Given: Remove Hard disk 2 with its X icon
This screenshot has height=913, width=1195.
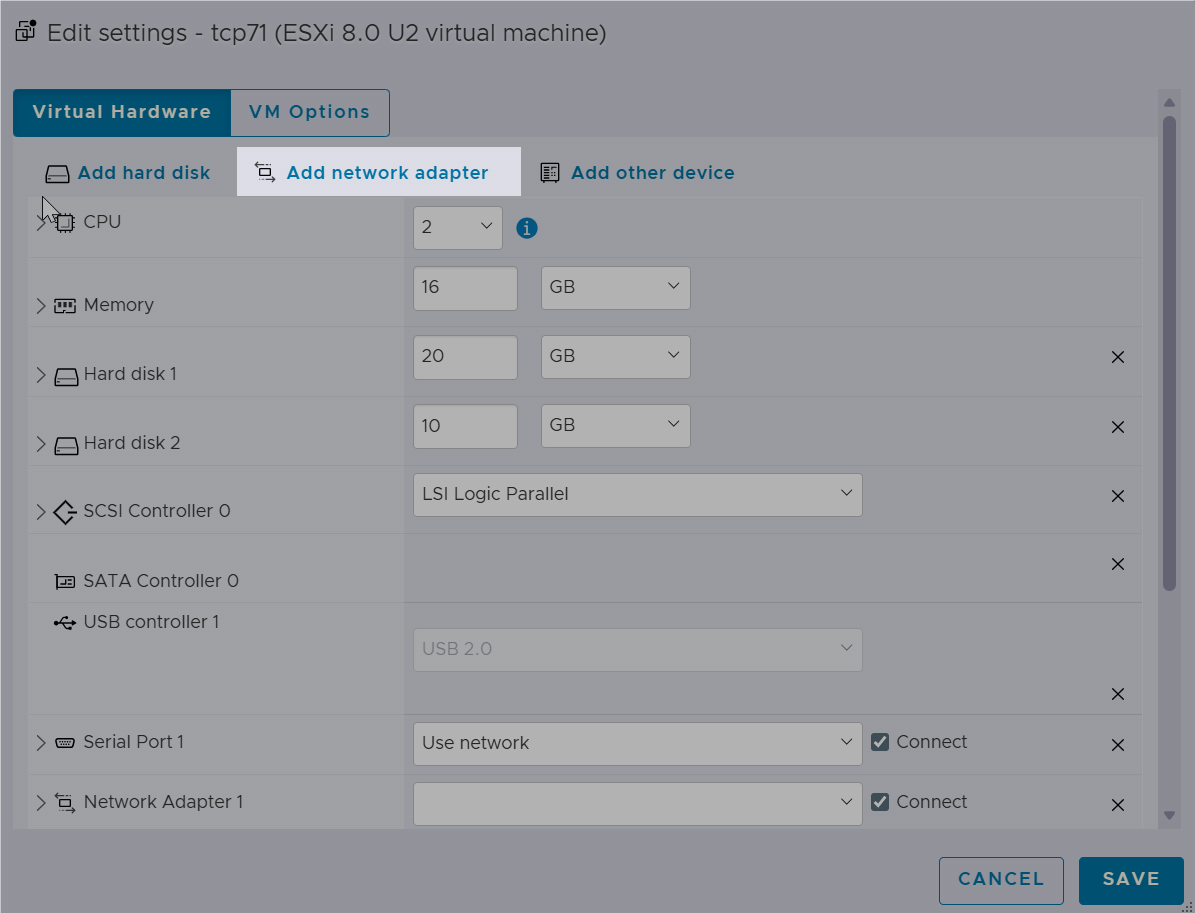Looking at the screenshot, I should (x=1118, y=427).
